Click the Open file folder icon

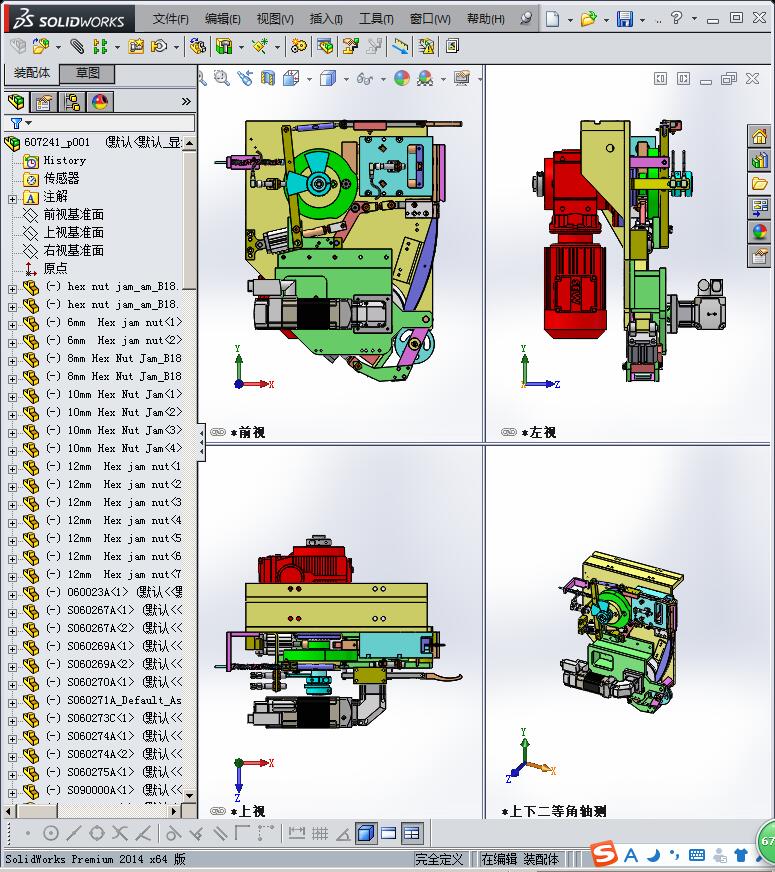588,19
